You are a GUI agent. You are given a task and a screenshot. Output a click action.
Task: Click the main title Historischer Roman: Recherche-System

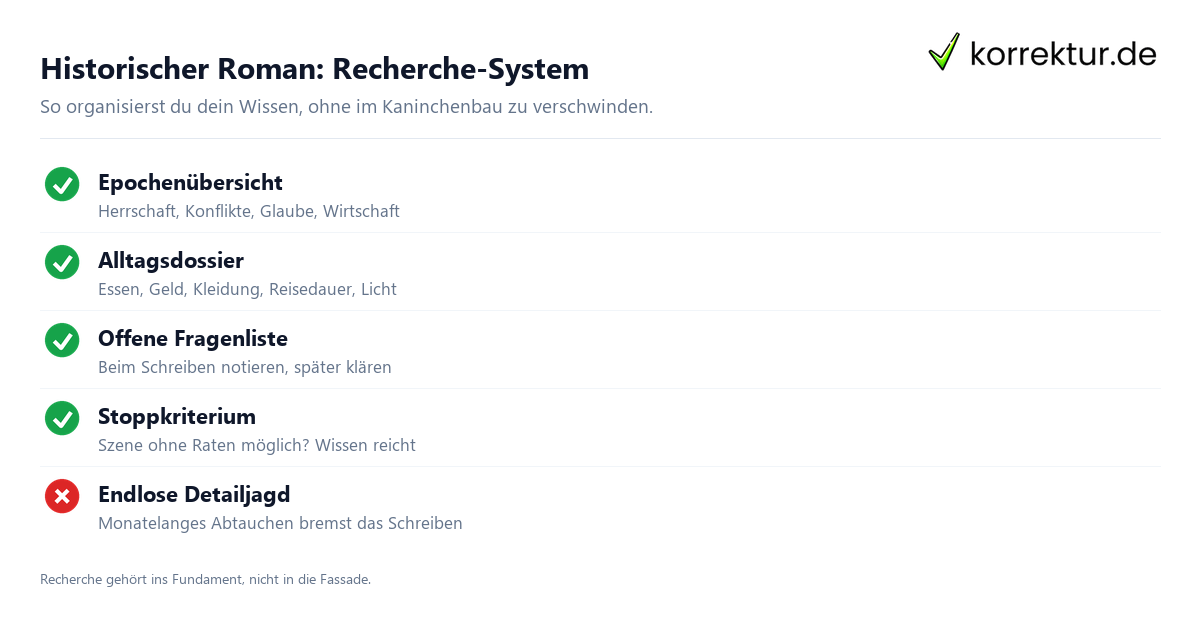(x=314, y=69)
